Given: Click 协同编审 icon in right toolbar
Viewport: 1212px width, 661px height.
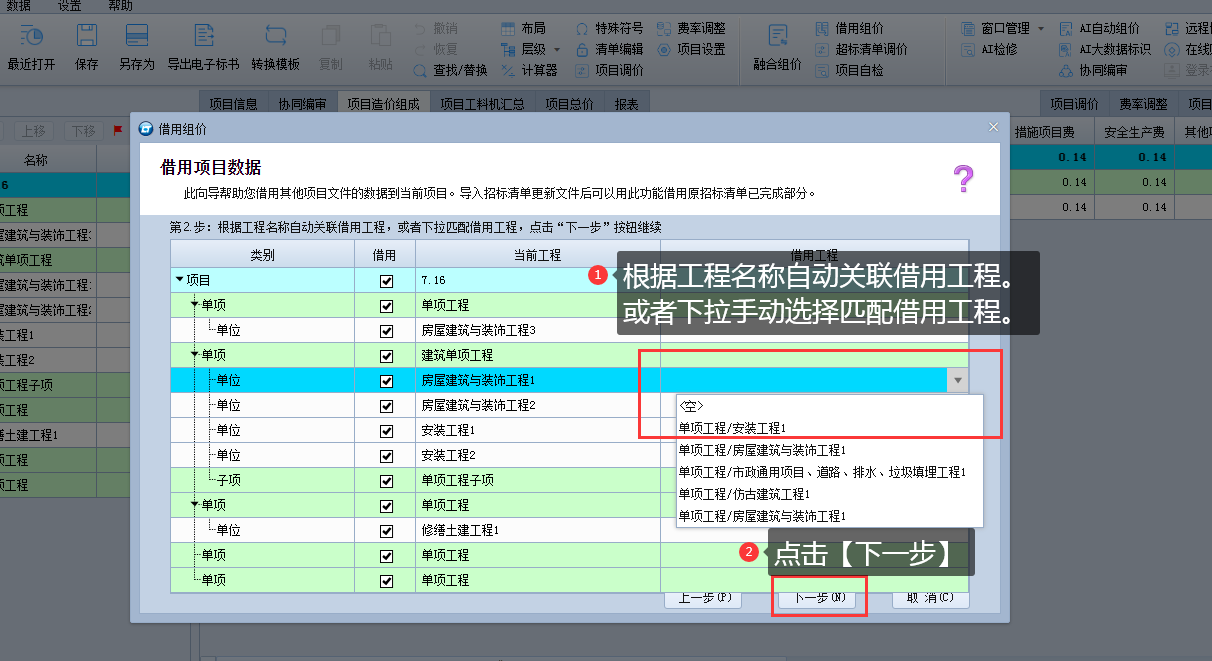Looking at the screenshot, I should 1094,70.
